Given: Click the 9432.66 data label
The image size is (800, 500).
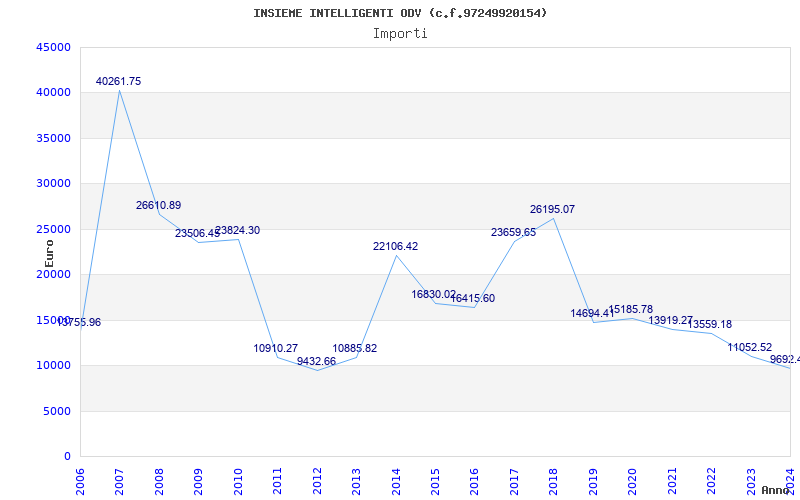Looking at the screenshot, I should click(x=316, y=361).
